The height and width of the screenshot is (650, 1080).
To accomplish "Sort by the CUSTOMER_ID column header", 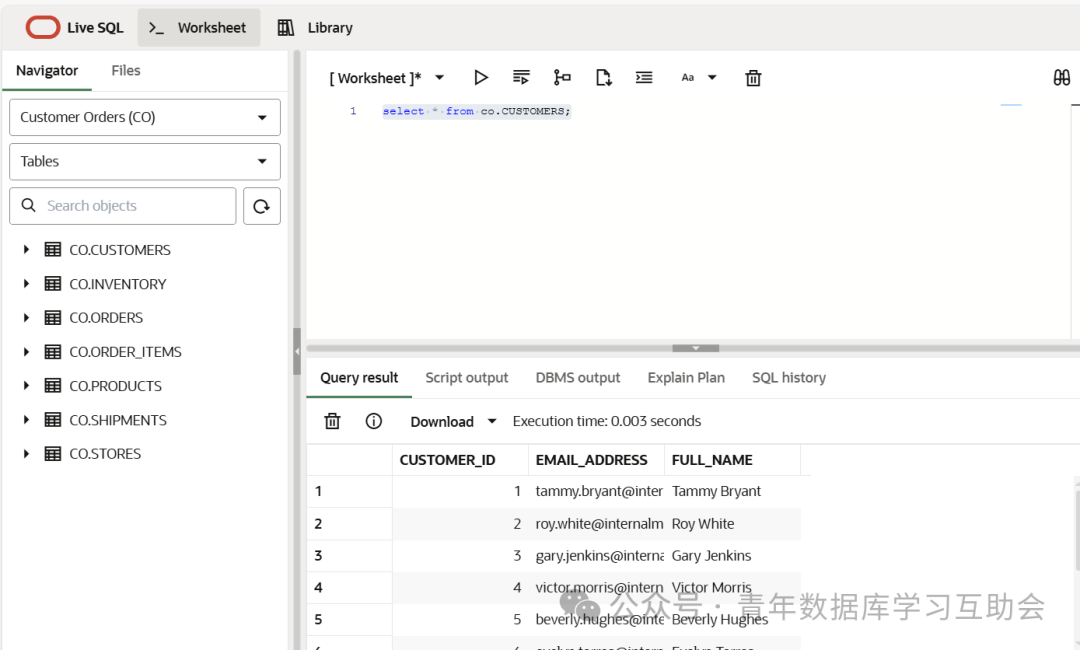I will pyautogui.click(x=460, y=460).
